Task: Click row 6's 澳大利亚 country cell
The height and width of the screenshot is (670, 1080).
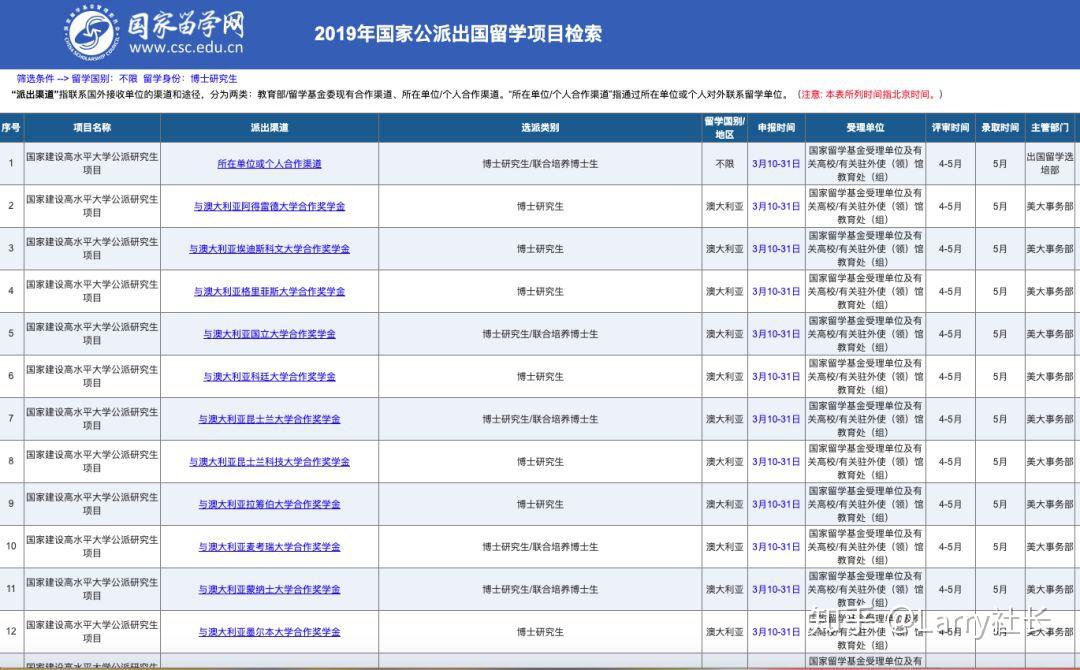Action: pos(725,377)
